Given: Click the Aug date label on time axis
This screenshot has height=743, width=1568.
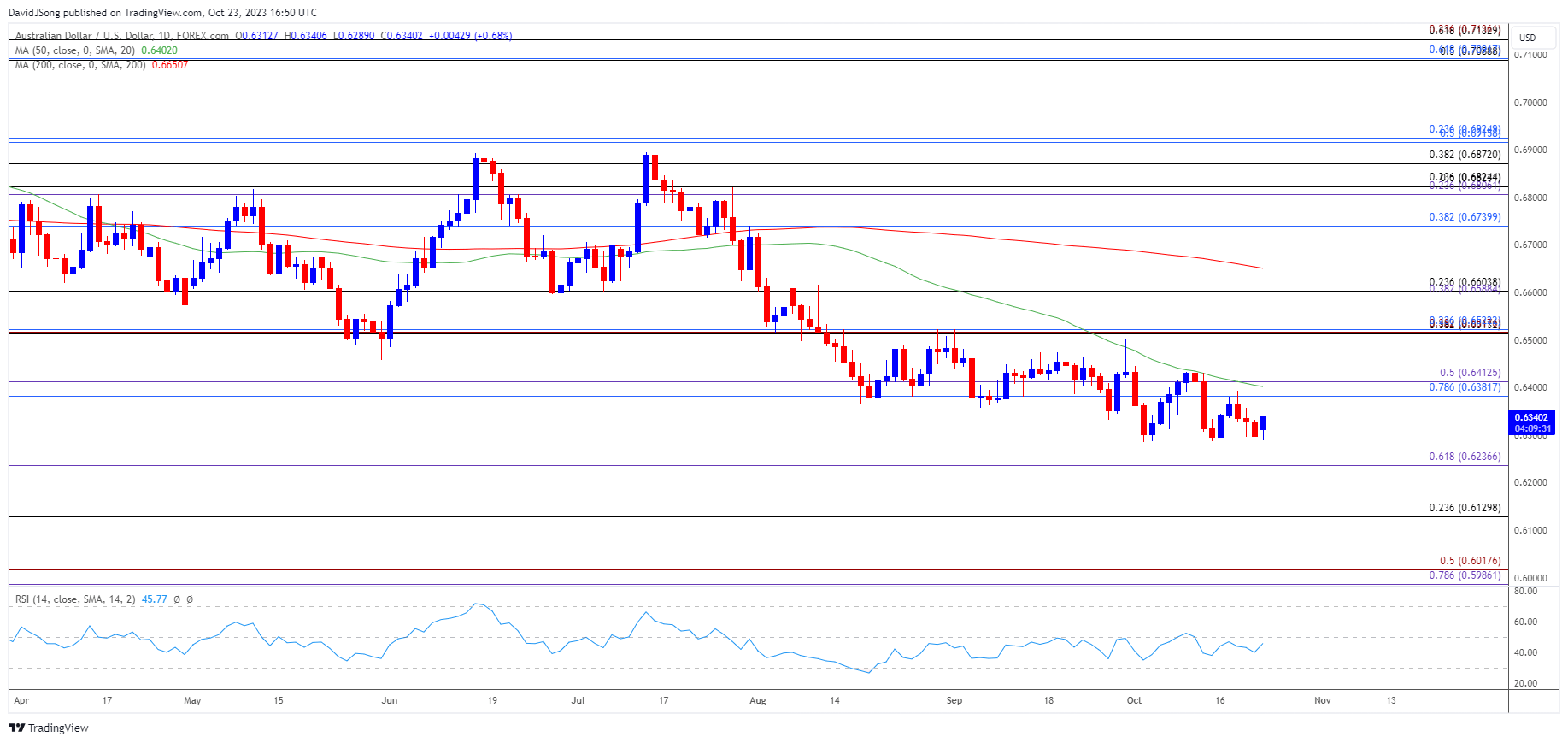Looking at the screenshot, I should click(758, 700).
